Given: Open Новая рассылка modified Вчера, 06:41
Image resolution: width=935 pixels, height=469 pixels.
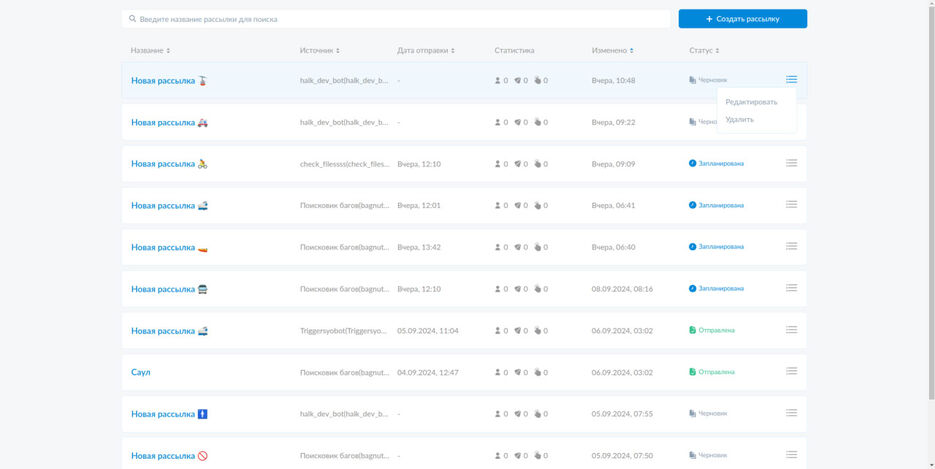Looking at the screenshot, I should [169, 206].
